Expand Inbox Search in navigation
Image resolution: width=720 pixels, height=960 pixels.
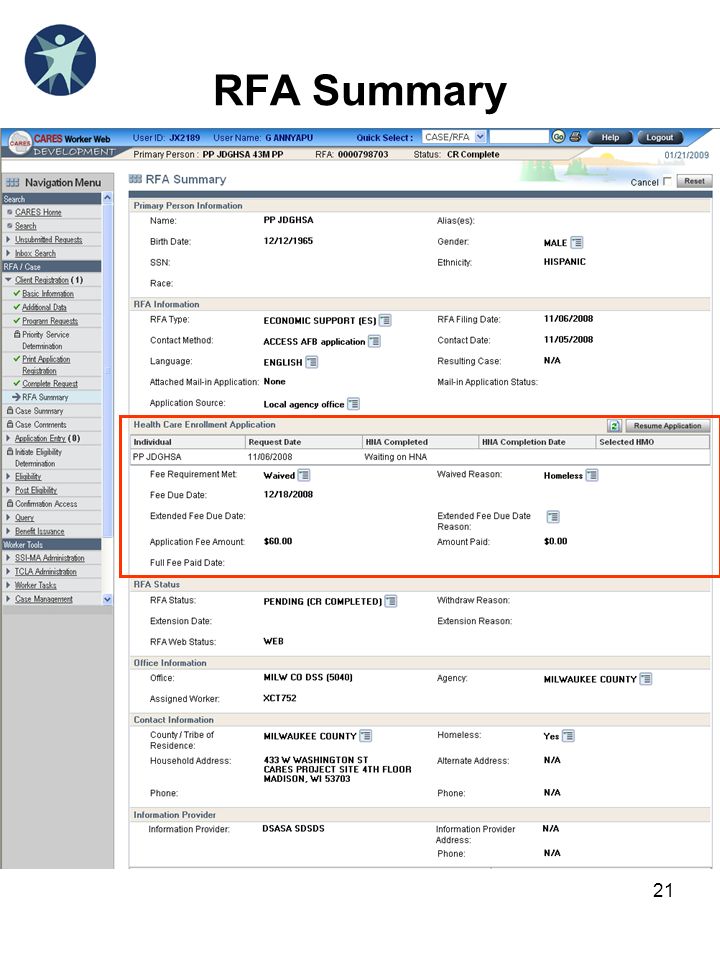8,253
